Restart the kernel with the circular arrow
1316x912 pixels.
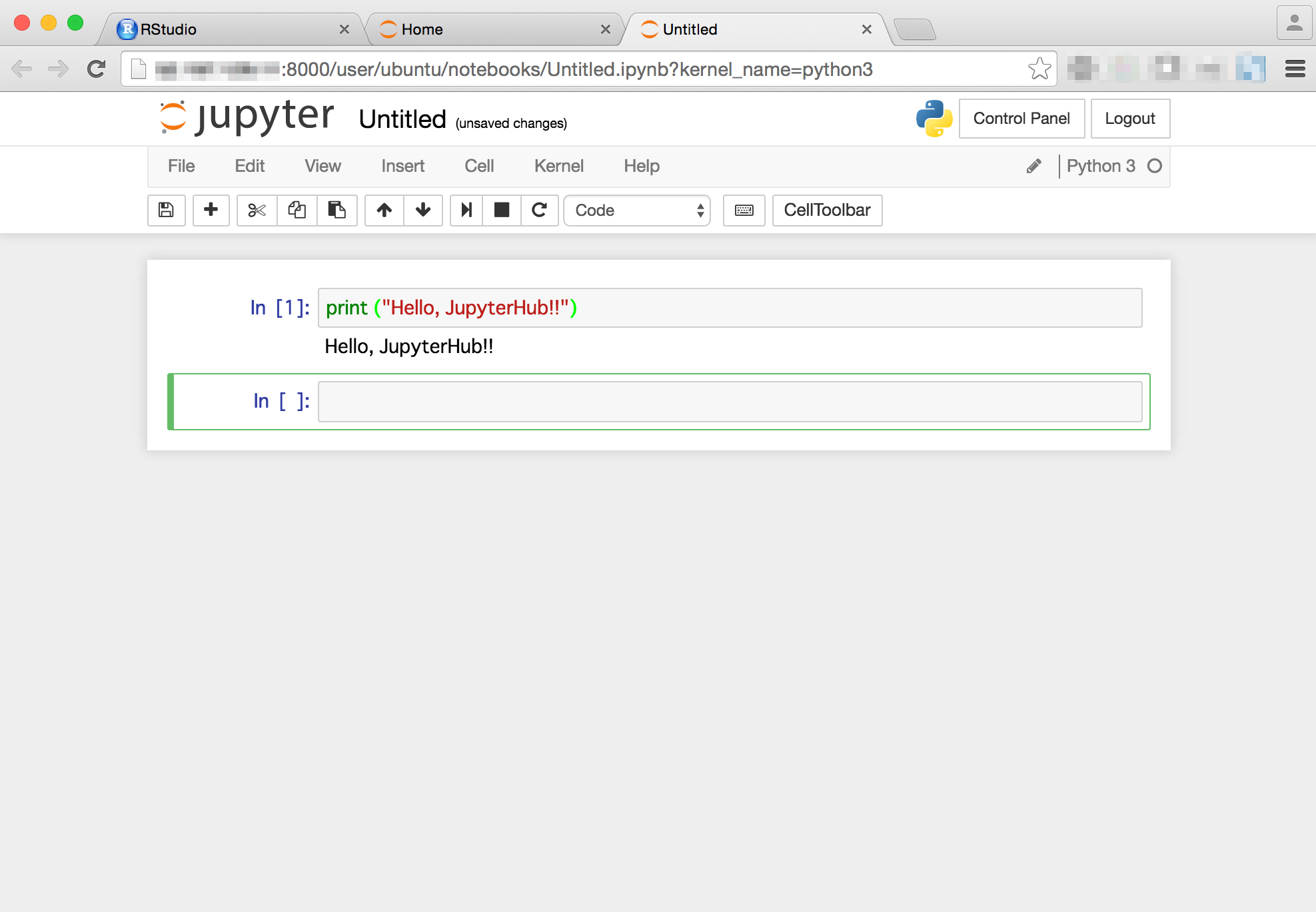tap(539, 211)
